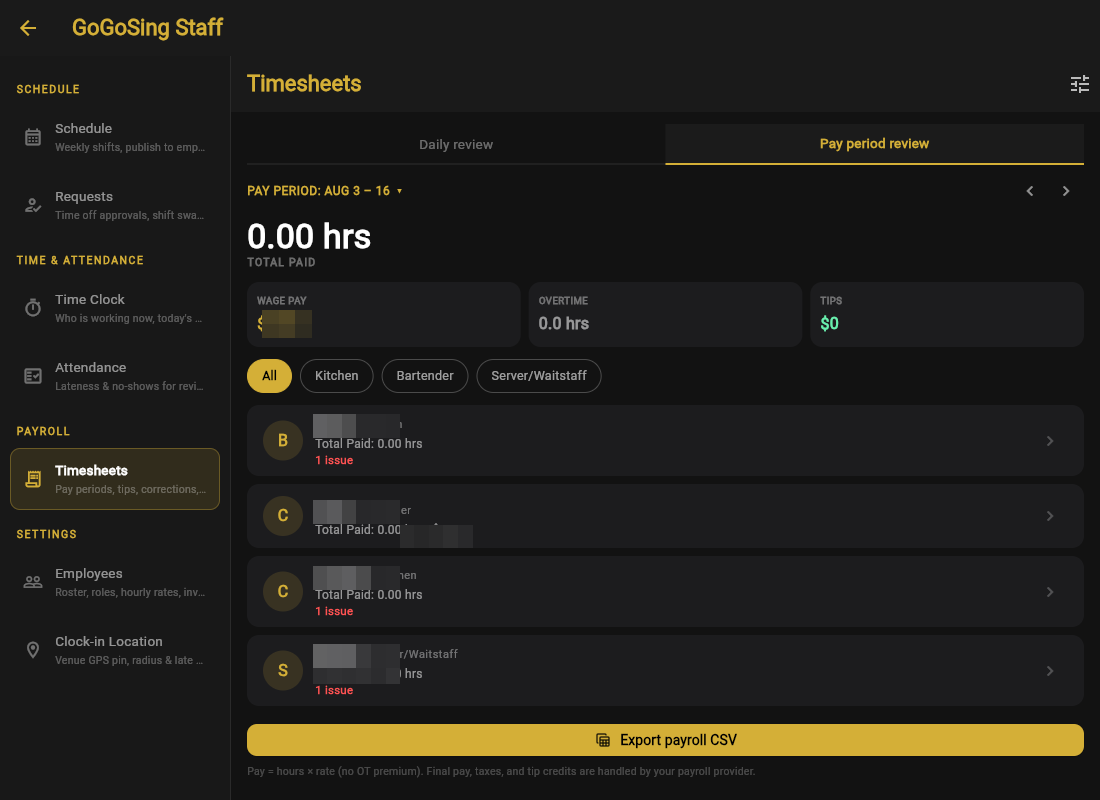The width and height of the screenshot is (1100, 800).
Task: Click "1 issue" on Server/Waitstaff row
Action: coord(334,691)
